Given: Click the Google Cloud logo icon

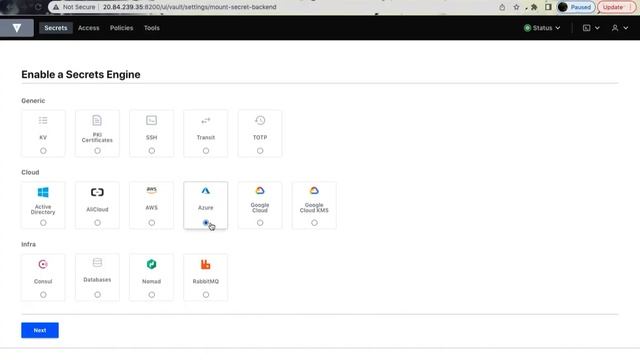Looking at the screenshot, I should (x=260, y=191).
